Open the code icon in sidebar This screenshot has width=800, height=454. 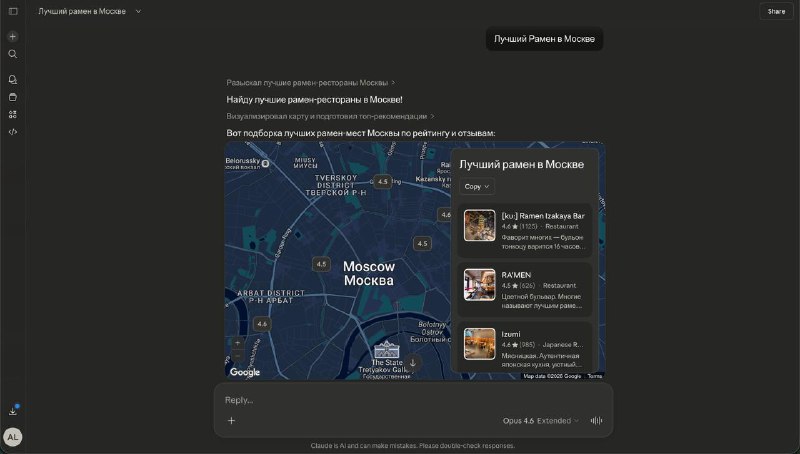pos(13,131)
